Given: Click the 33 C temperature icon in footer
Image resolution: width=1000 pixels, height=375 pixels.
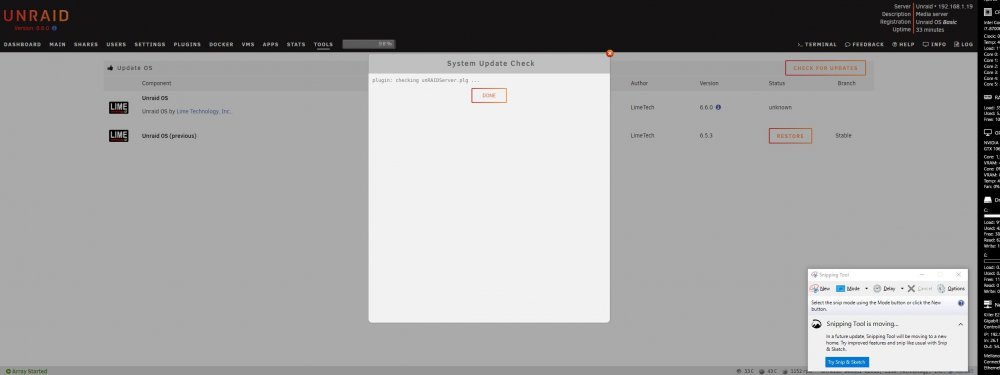Looking at the screenshot, I should 739,371.
